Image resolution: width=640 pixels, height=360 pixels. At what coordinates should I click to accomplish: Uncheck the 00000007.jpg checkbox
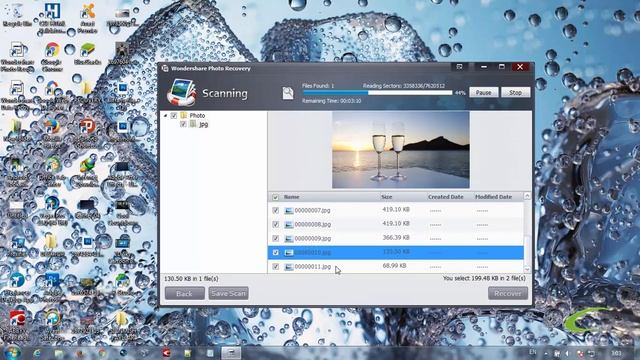point(276,211)
